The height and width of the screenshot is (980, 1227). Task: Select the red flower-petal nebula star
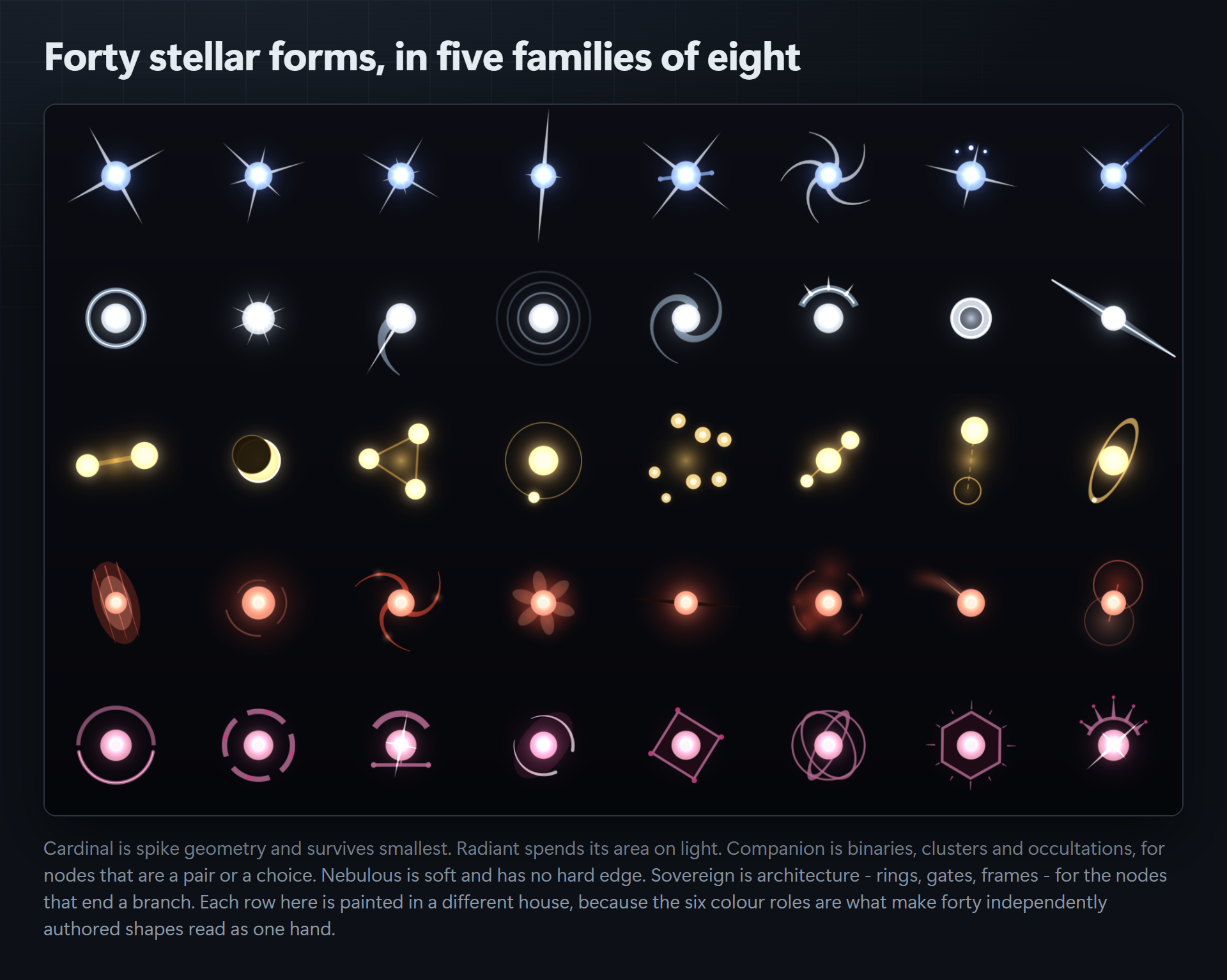pos(543,602)
